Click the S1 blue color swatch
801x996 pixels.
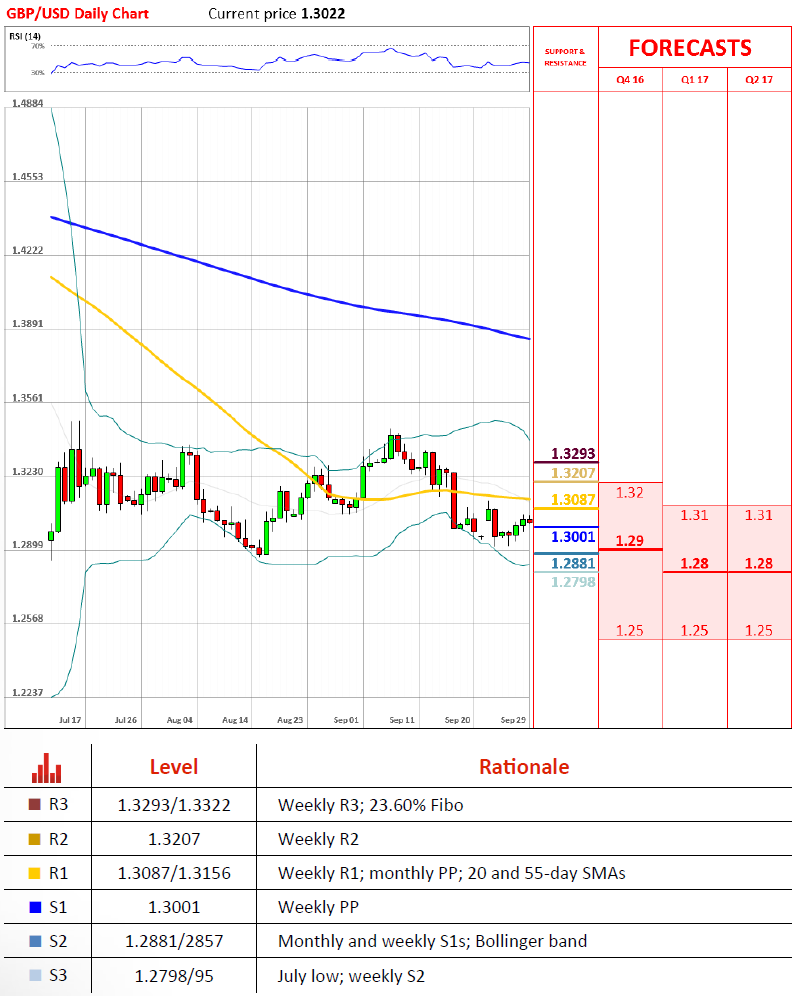[x=35, y=907]
